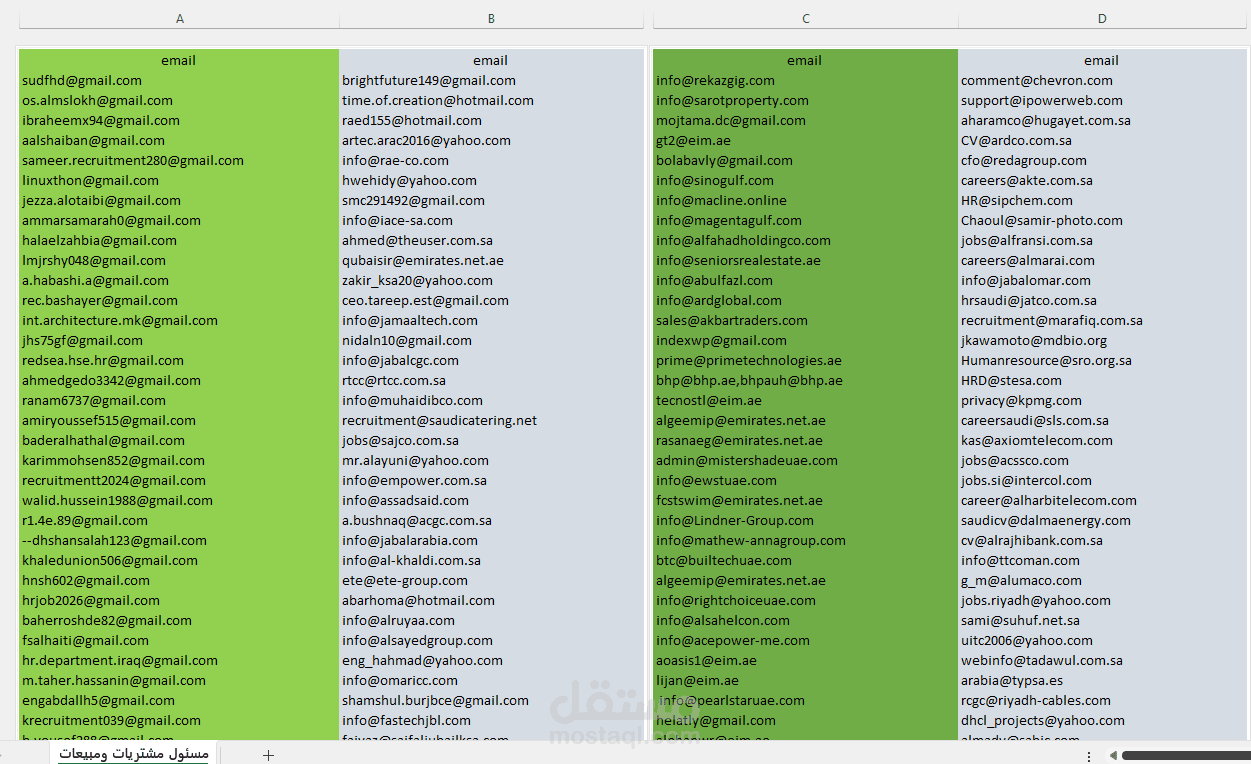Viewport: 1251px width, 764px height.
Task: Click cell support@ipowerweb.com
Action: [x=1102, y=100]
